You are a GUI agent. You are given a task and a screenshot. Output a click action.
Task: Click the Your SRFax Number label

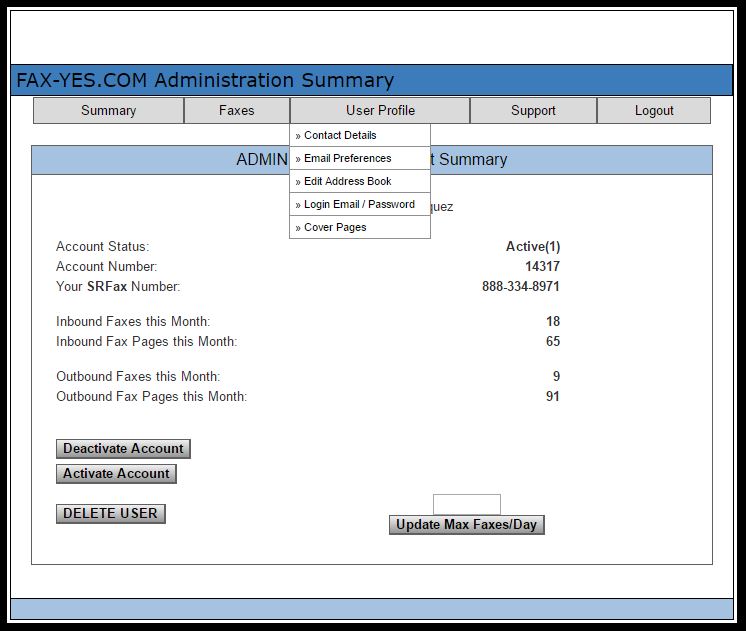click(118, 286)
